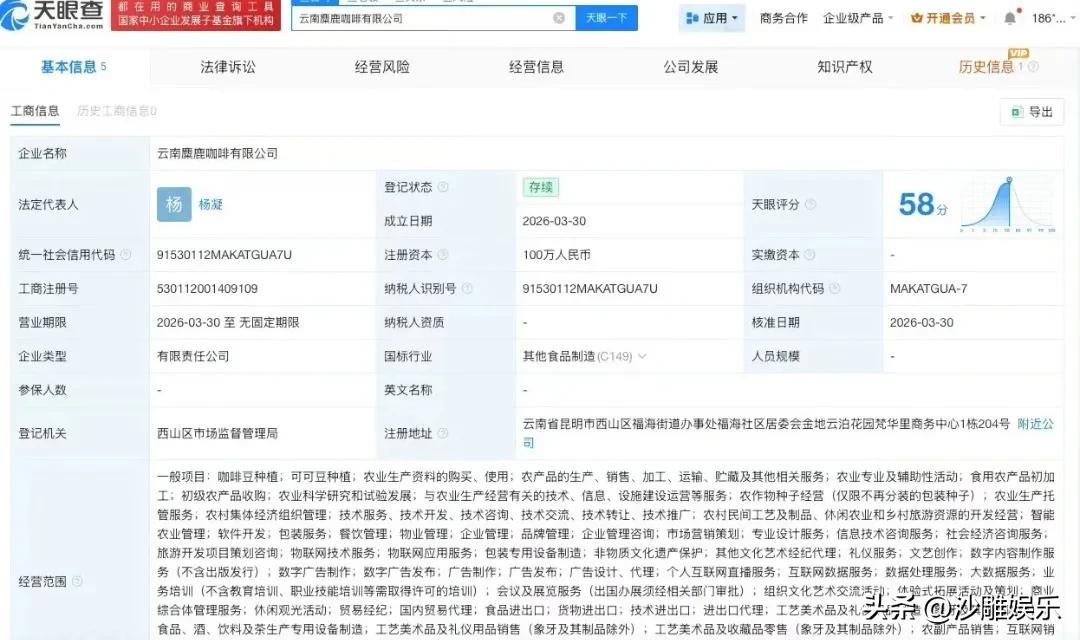Click the 杨 avatar thumbnail

[174, 205]
